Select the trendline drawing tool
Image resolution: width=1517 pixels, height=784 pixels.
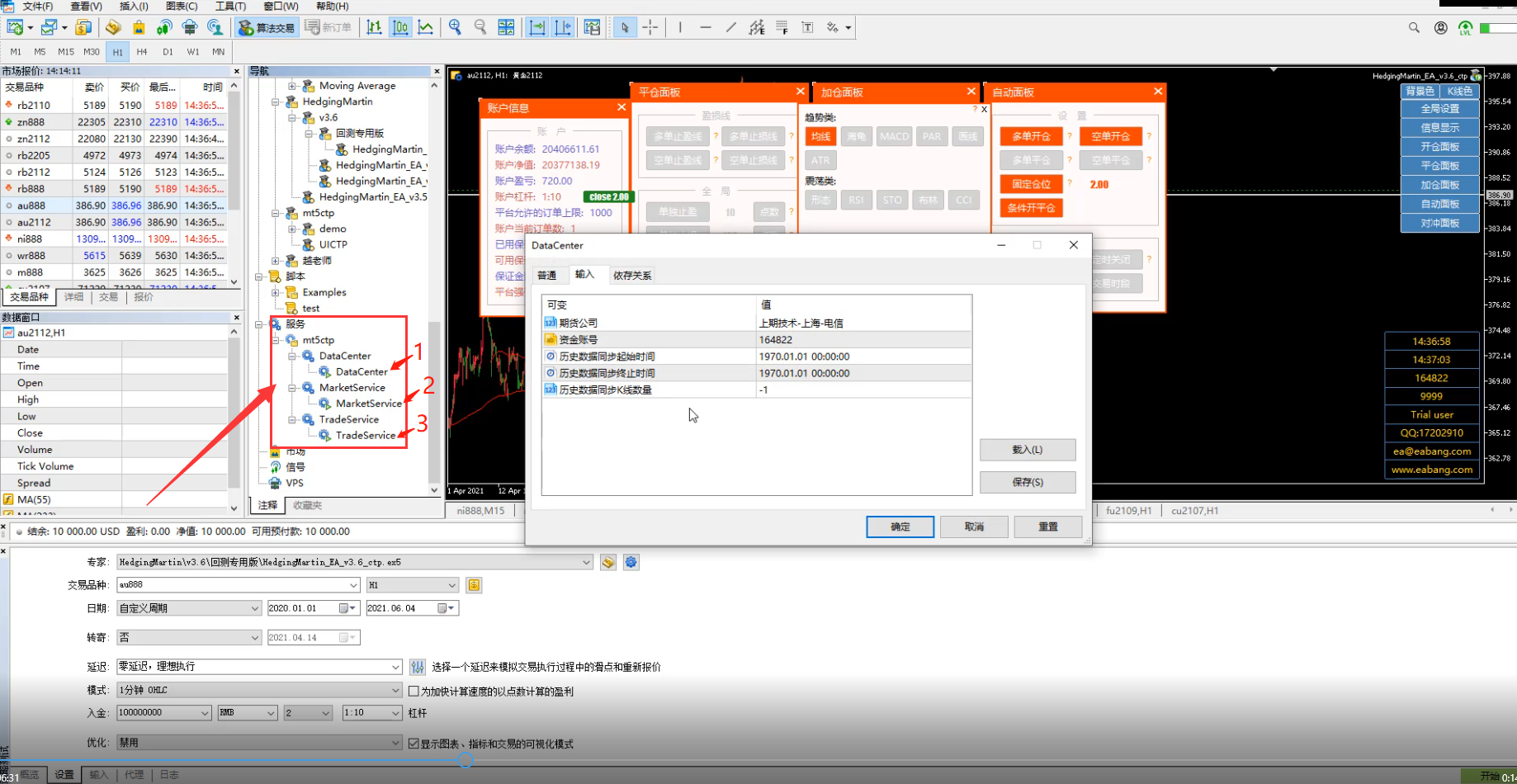(x=731, y=27)
